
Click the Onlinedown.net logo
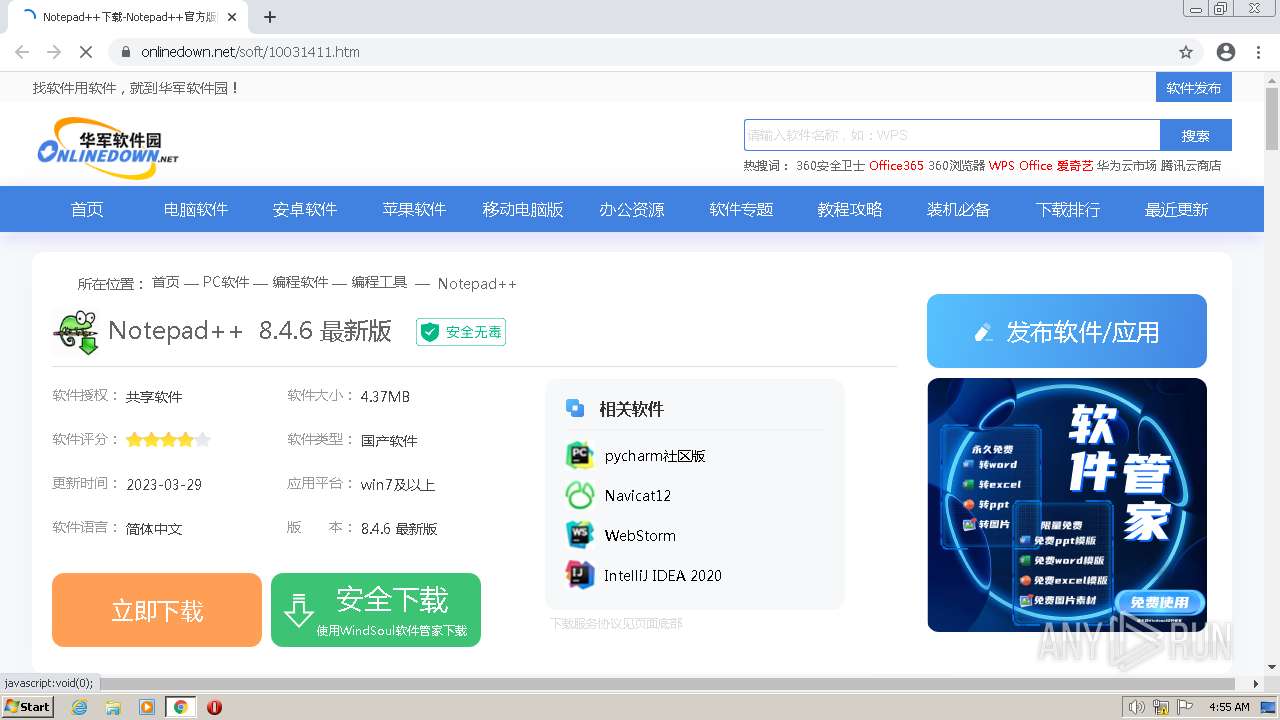108,148
